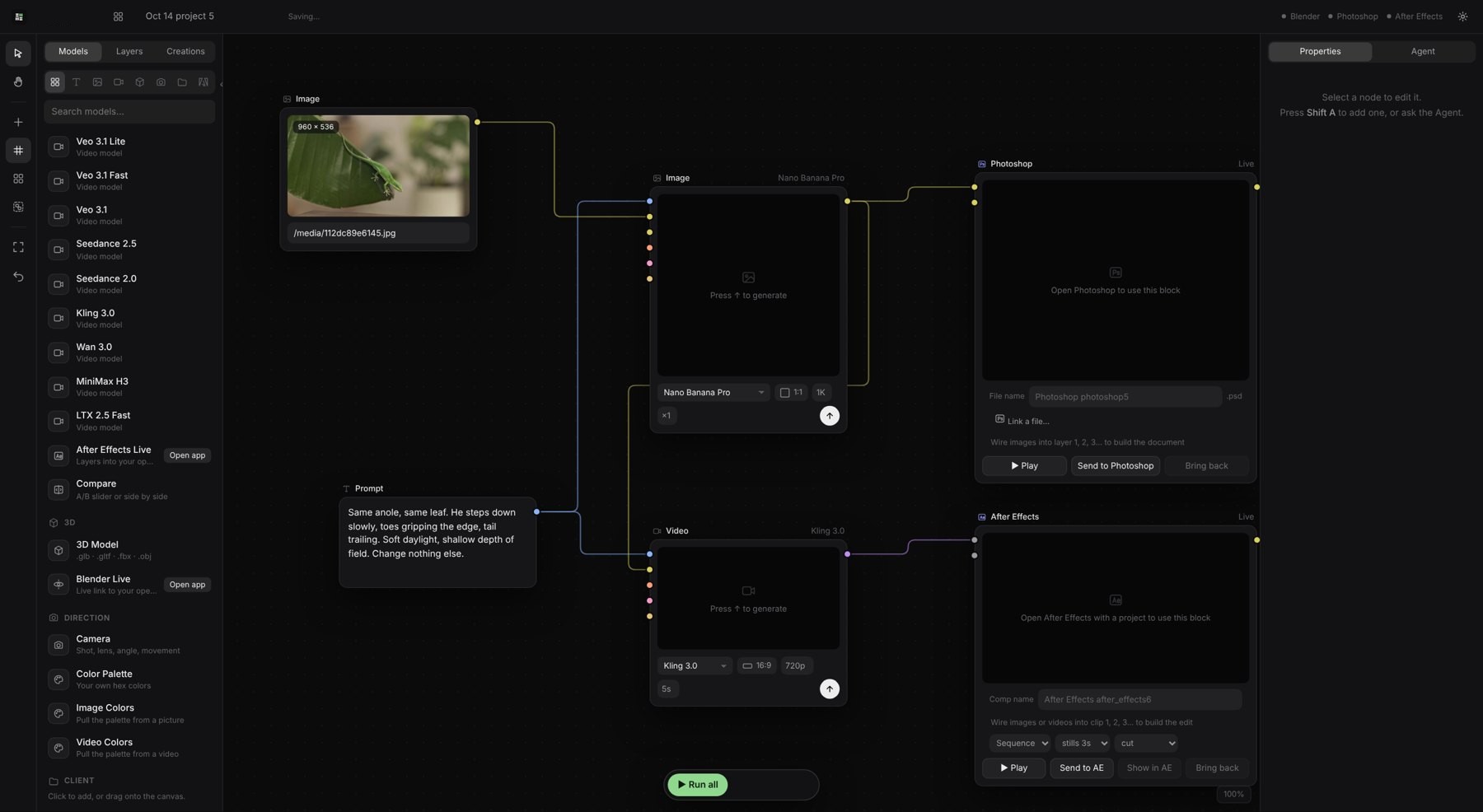
Task: Toggle the 720p resolution setting
Action: [795, 666]
